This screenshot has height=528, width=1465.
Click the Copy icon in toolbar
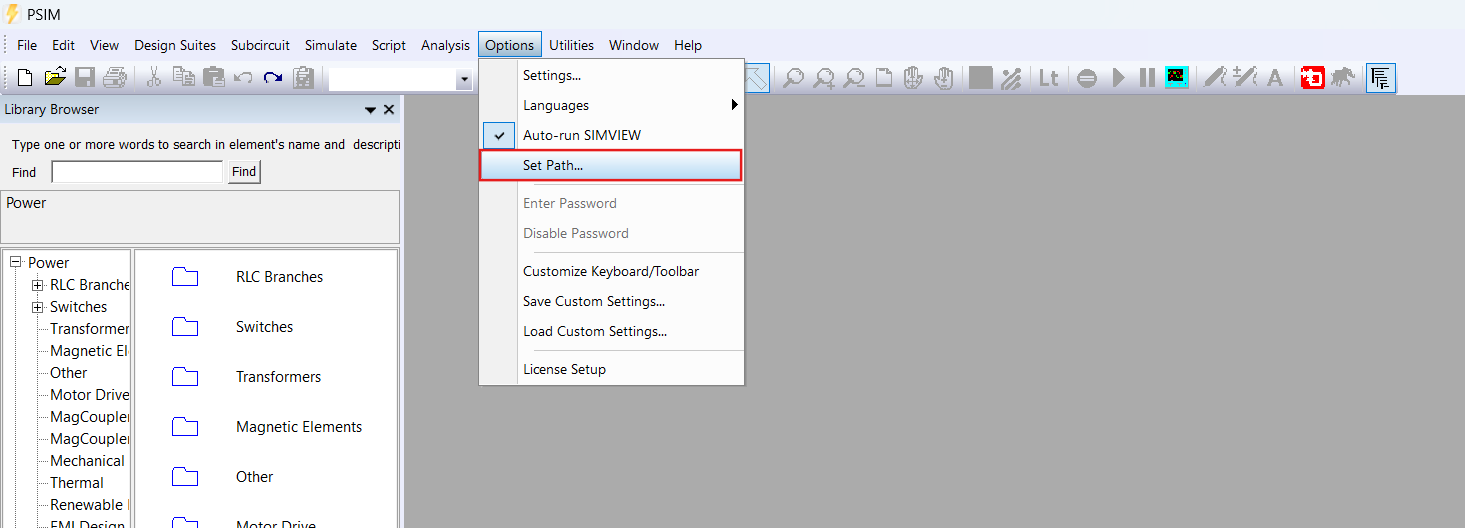tap(184, 78)
